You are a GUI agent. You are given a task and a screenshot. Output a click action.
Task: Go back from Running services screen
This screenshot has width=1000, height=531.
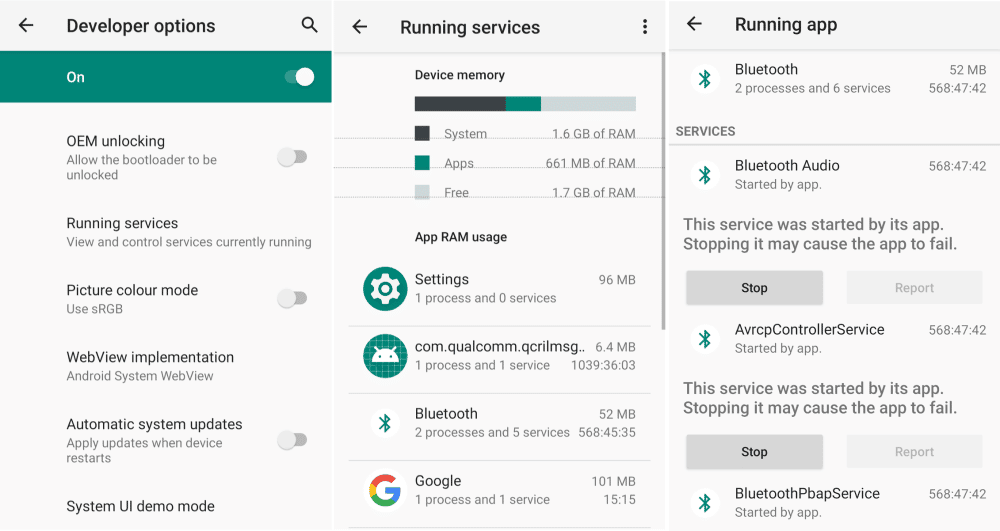coord(360,27)
